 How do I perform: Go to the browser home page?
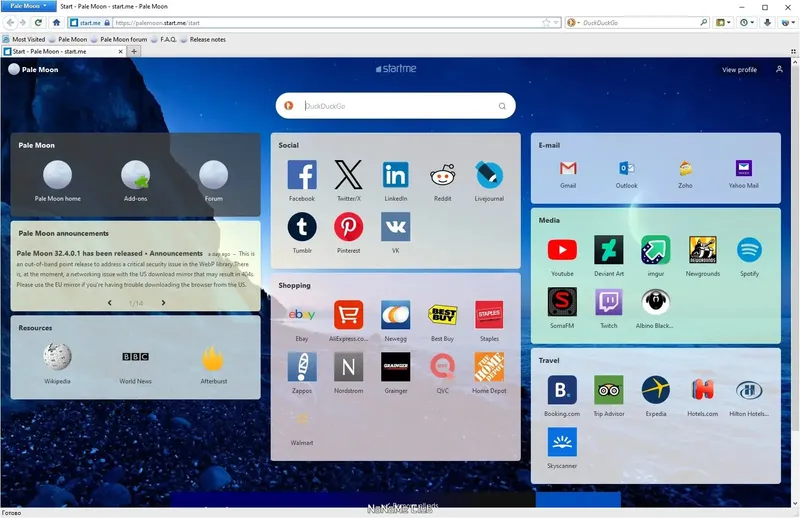coord(56,22)
